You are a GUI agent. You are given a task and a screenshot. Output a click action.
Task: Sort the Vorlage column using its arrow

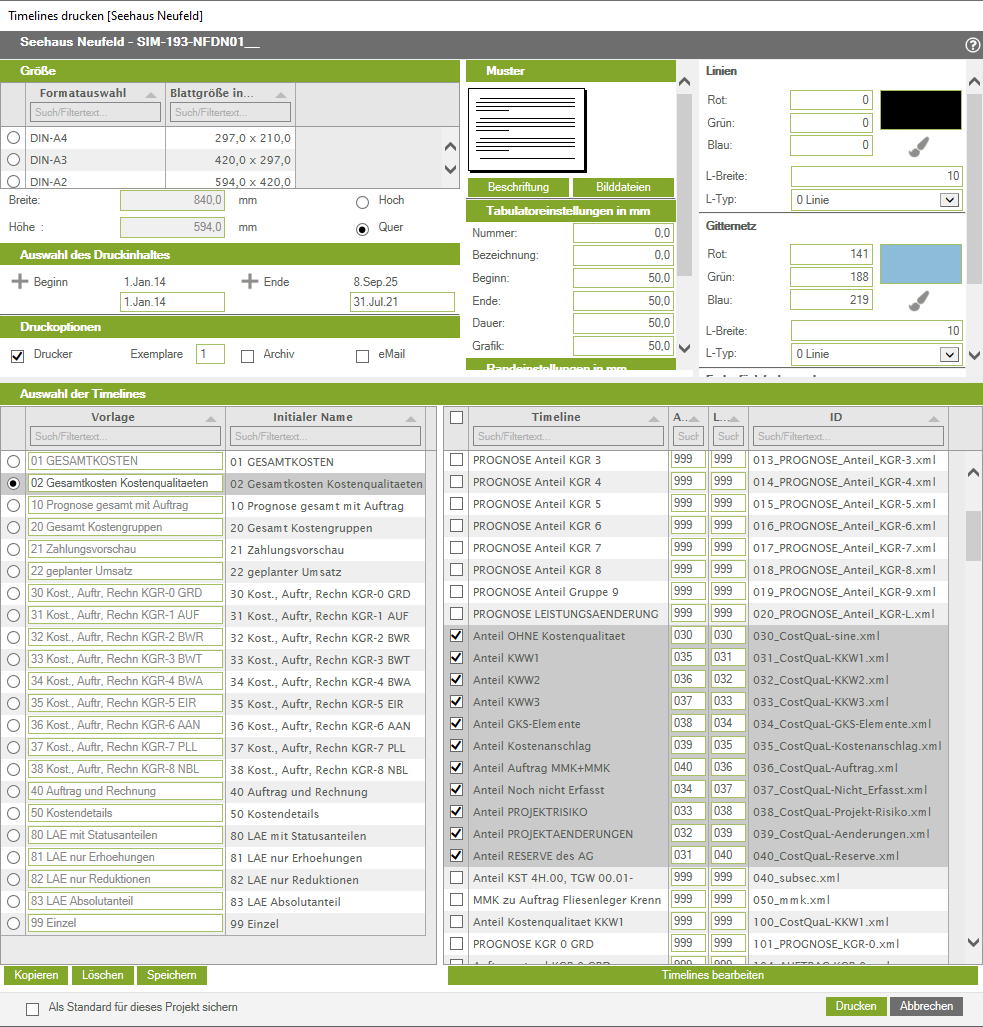point(210,419)
